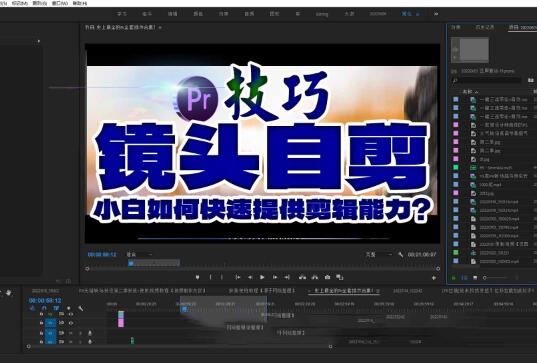Viewport: 537px width, 363px height.
Task: Open the Button Editor plus icon
Action: click(434, 278)
